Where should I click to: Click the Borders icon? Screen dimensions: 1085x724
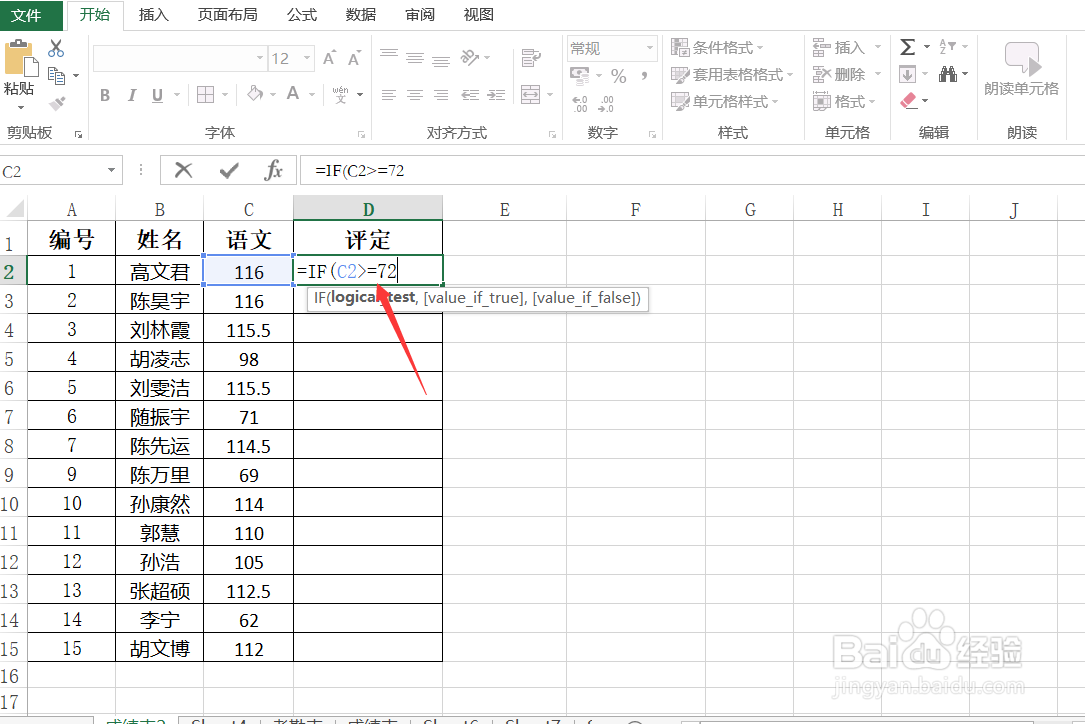tap(206, 94)
